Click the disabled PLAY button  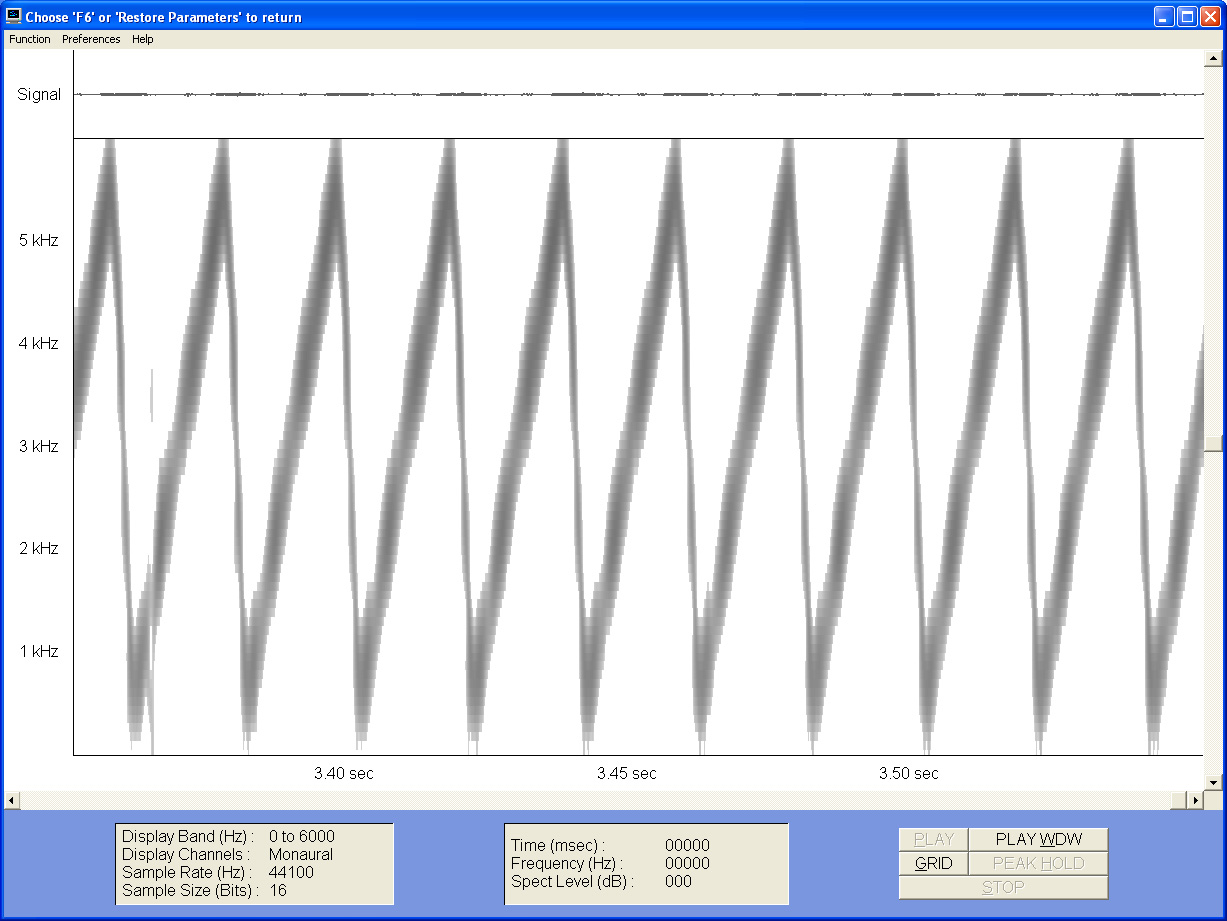tap(933, 839)
